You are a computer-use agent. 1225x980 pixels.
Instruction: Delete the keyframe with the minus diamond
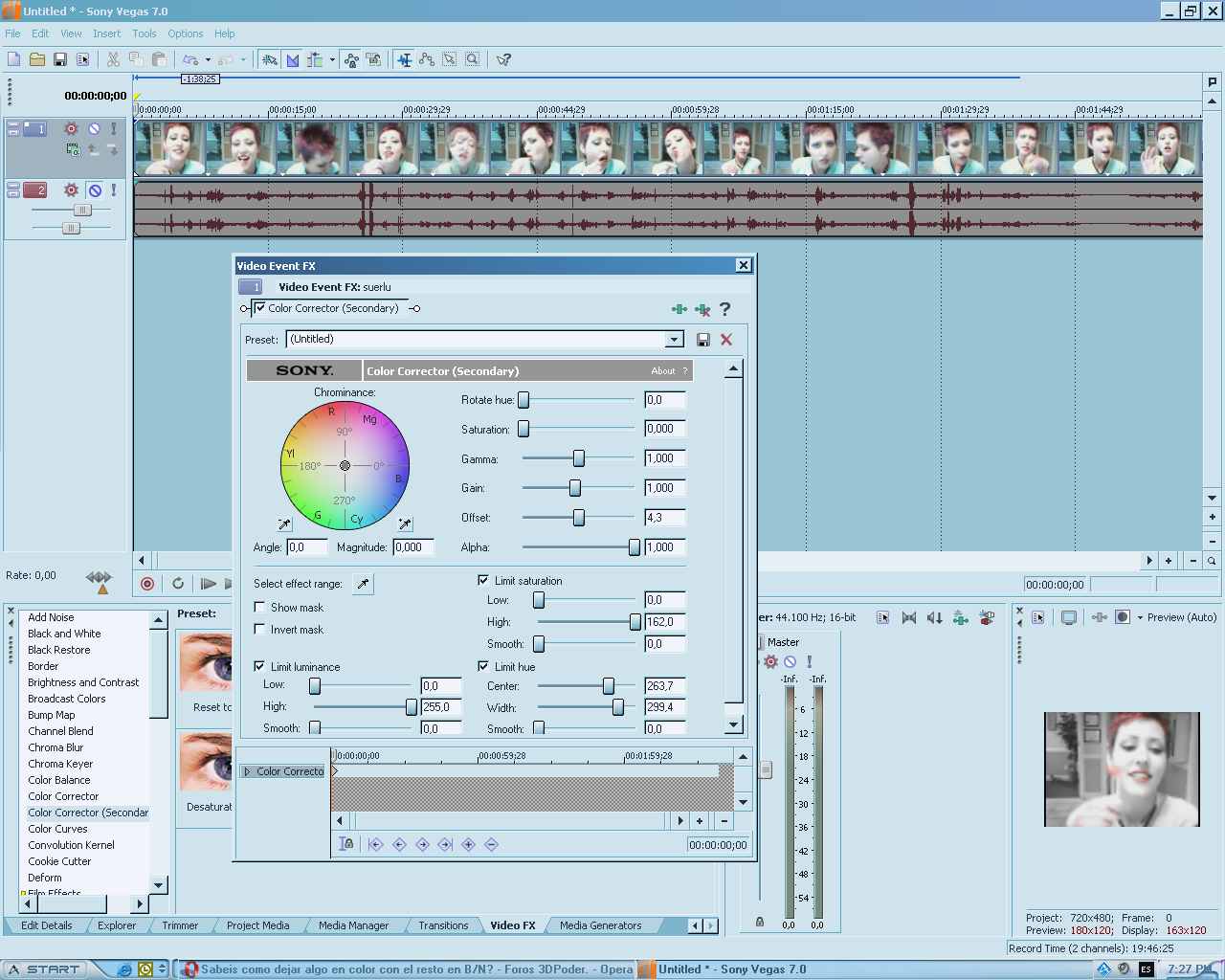[491, 844]
